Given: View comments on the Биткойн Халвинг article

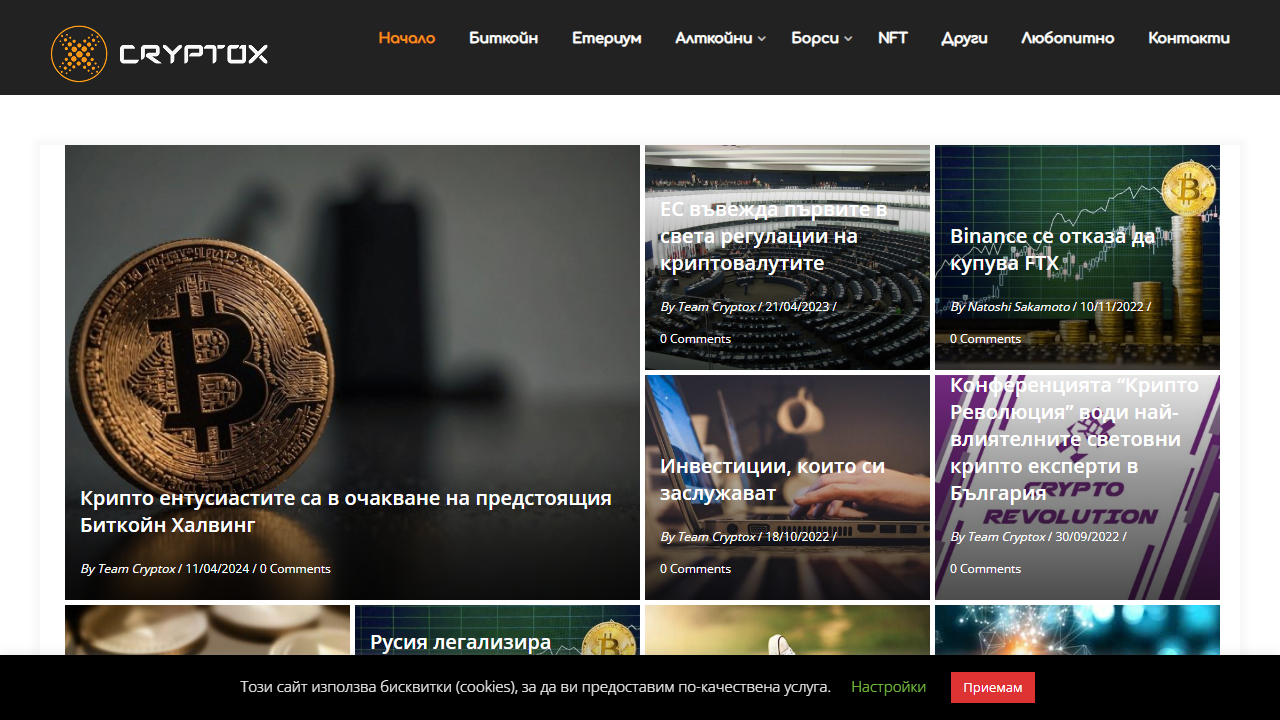Looking at the screenshot, I should 294,568.
